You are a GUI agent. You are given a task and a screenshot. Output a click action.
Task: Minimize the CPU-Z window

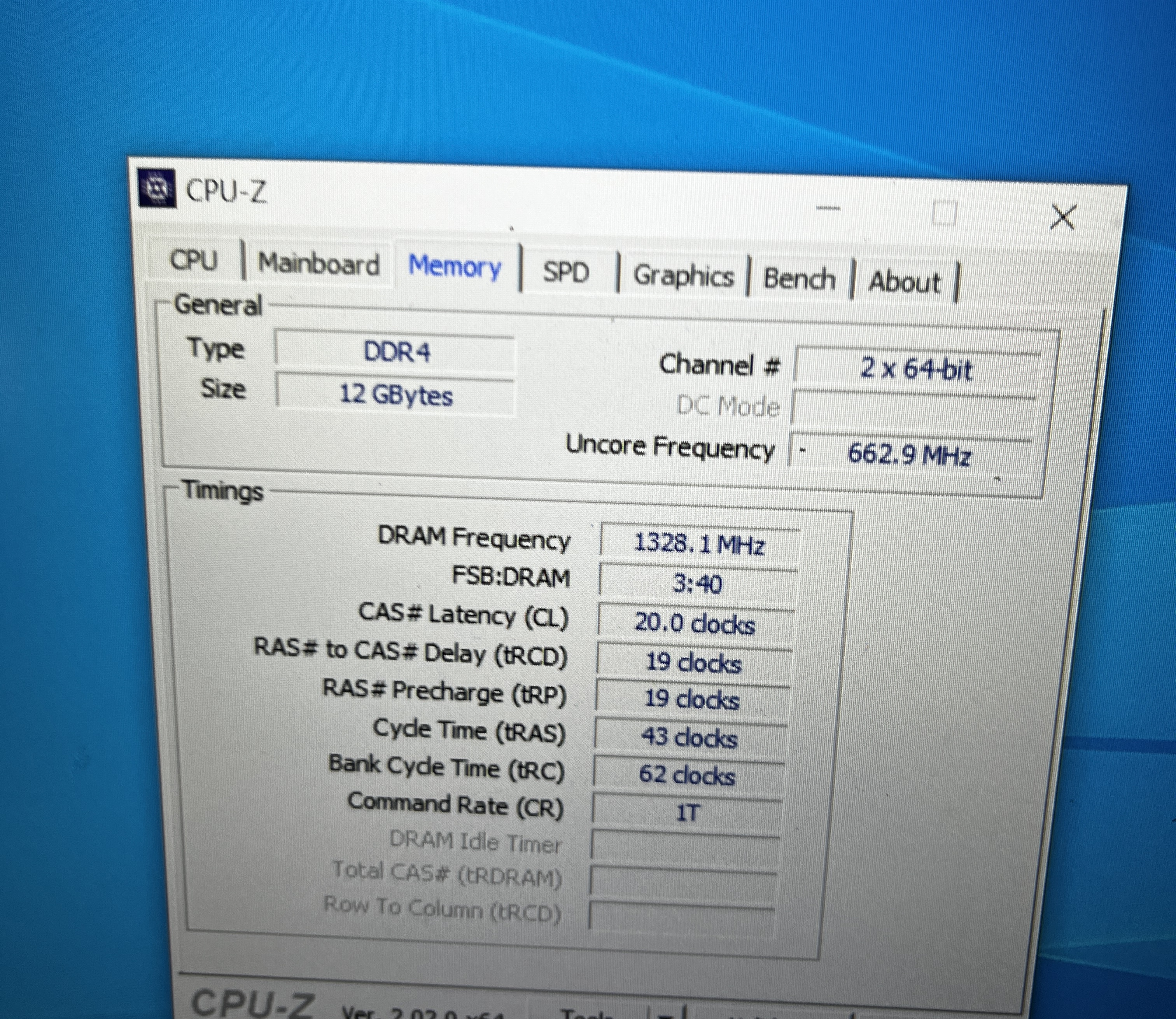click(x=828, y=208)
